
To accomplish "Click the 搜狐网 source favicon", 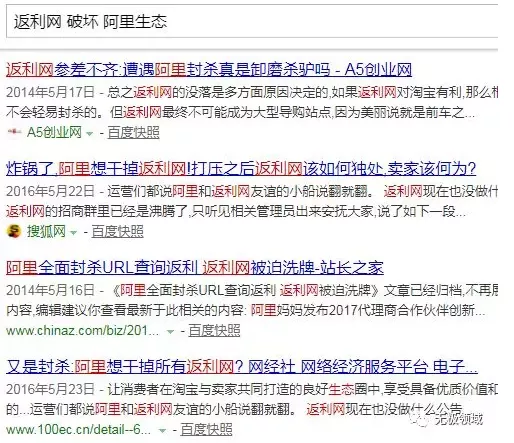I will coord(14,231).
